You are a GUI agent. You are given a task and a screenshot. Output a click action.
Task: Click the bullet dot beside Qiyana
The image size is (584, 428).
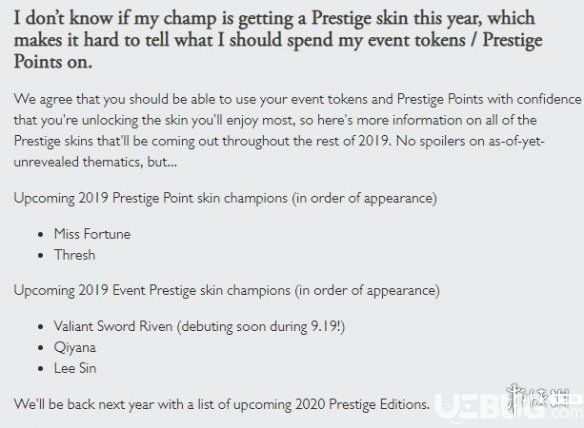point(41,348)
